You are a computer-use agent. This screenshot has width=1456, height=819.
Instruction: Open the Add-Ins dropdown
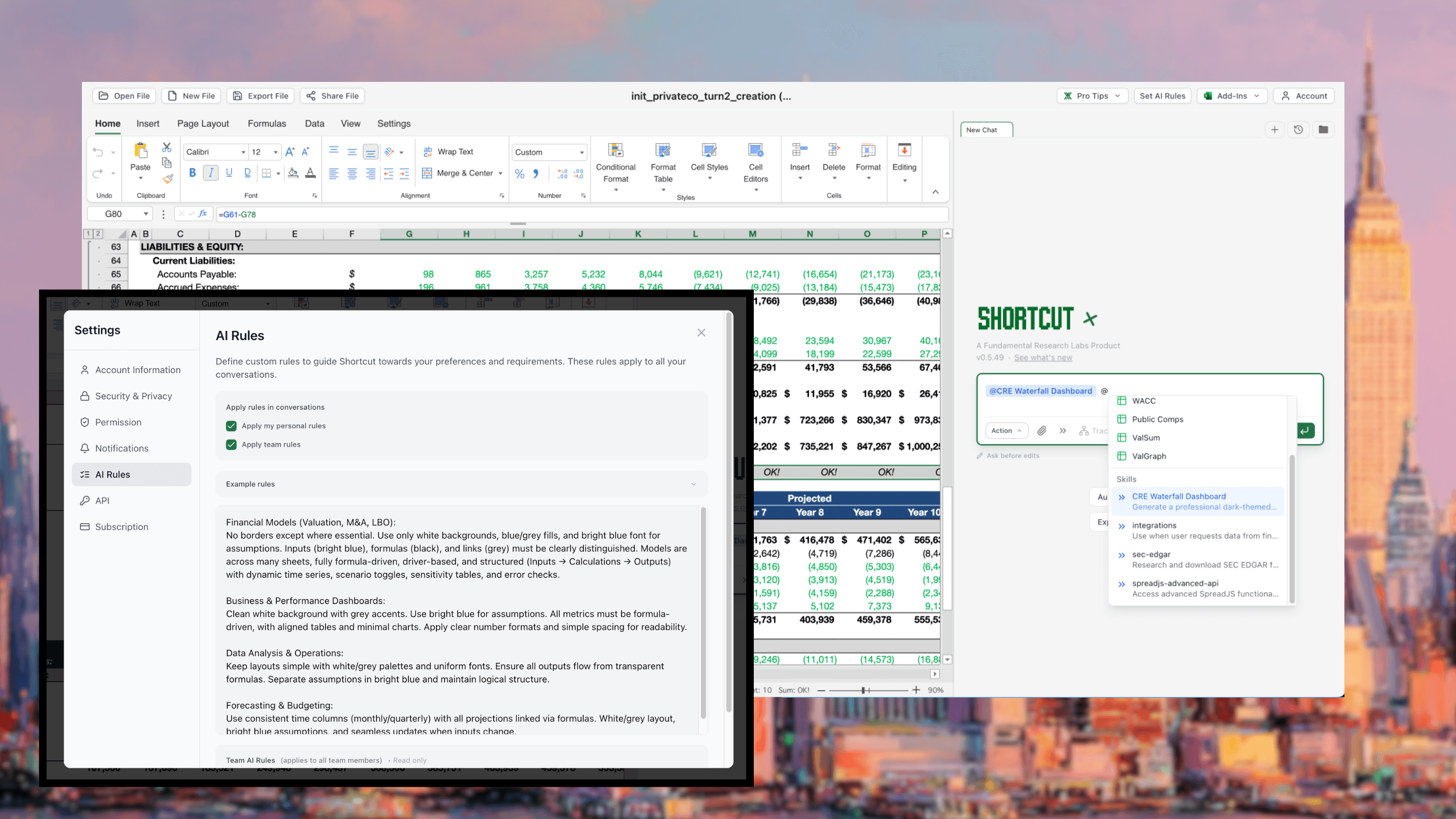point(1232,96)
